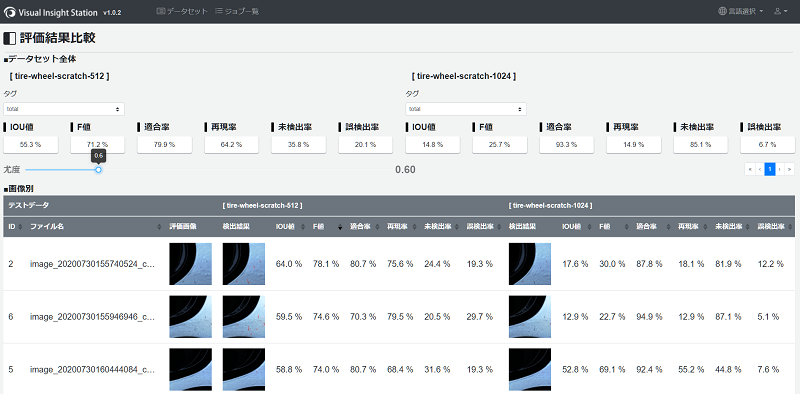Open 512 detection result thumbnail for ID 6

244,317
